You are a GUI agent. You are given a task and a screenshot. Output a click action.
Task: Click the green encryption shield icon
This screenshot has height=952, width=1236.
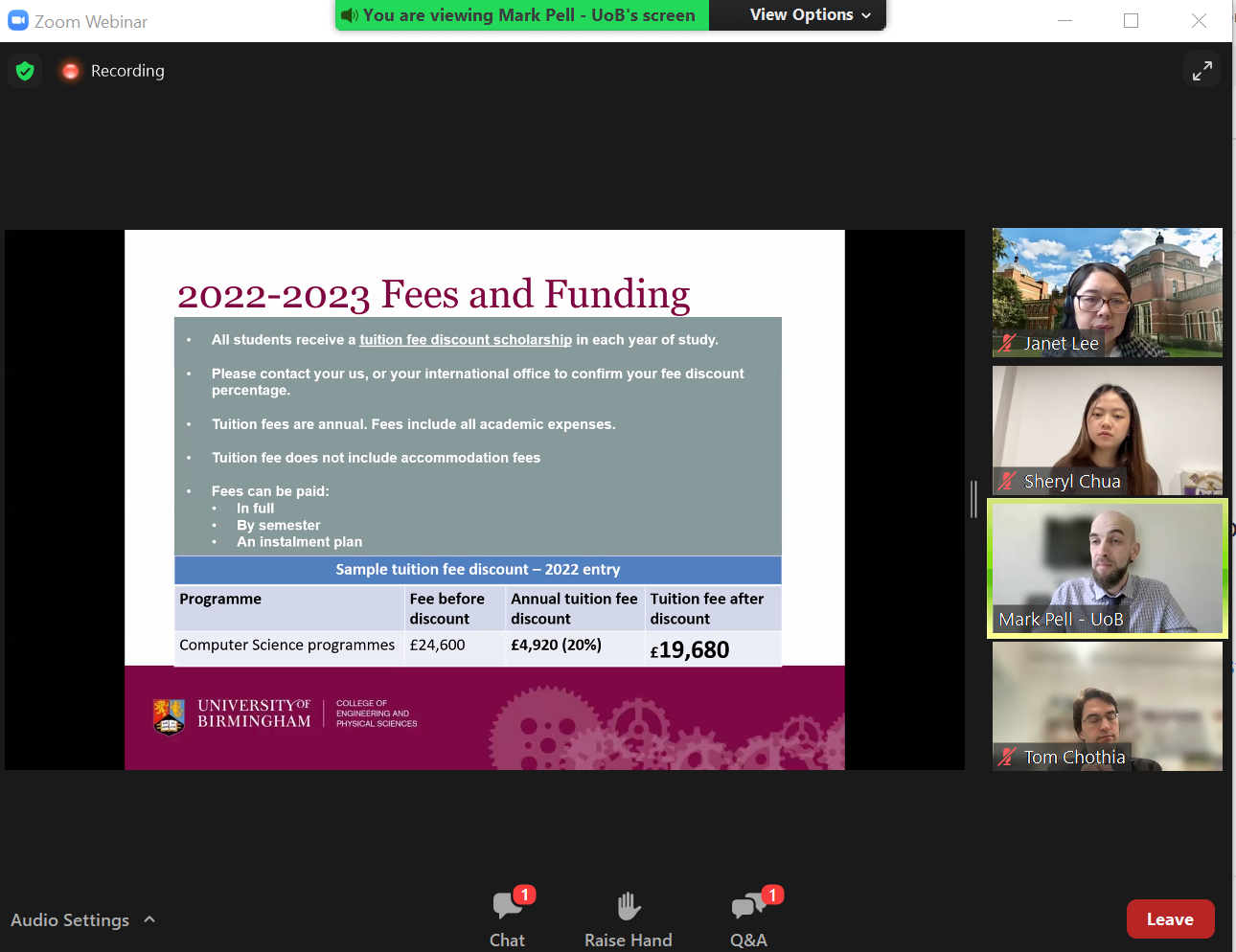pos(25,71)
